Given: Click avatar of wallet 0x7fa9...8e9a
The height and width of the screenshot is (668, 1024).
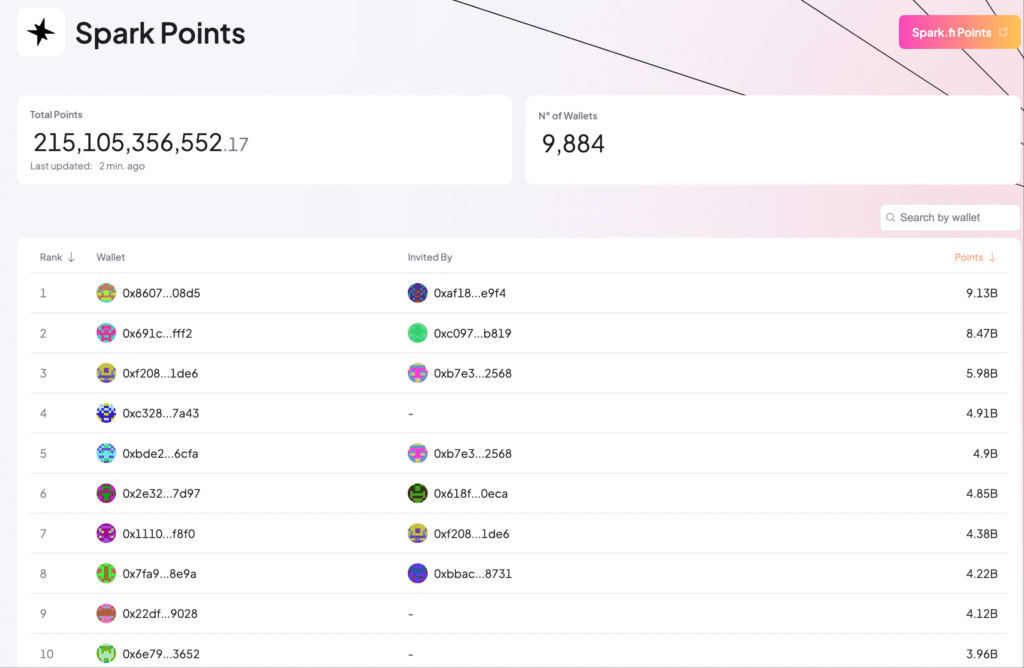Looking at the screenshot, I should pyautogui.click(x=106, y=573).
